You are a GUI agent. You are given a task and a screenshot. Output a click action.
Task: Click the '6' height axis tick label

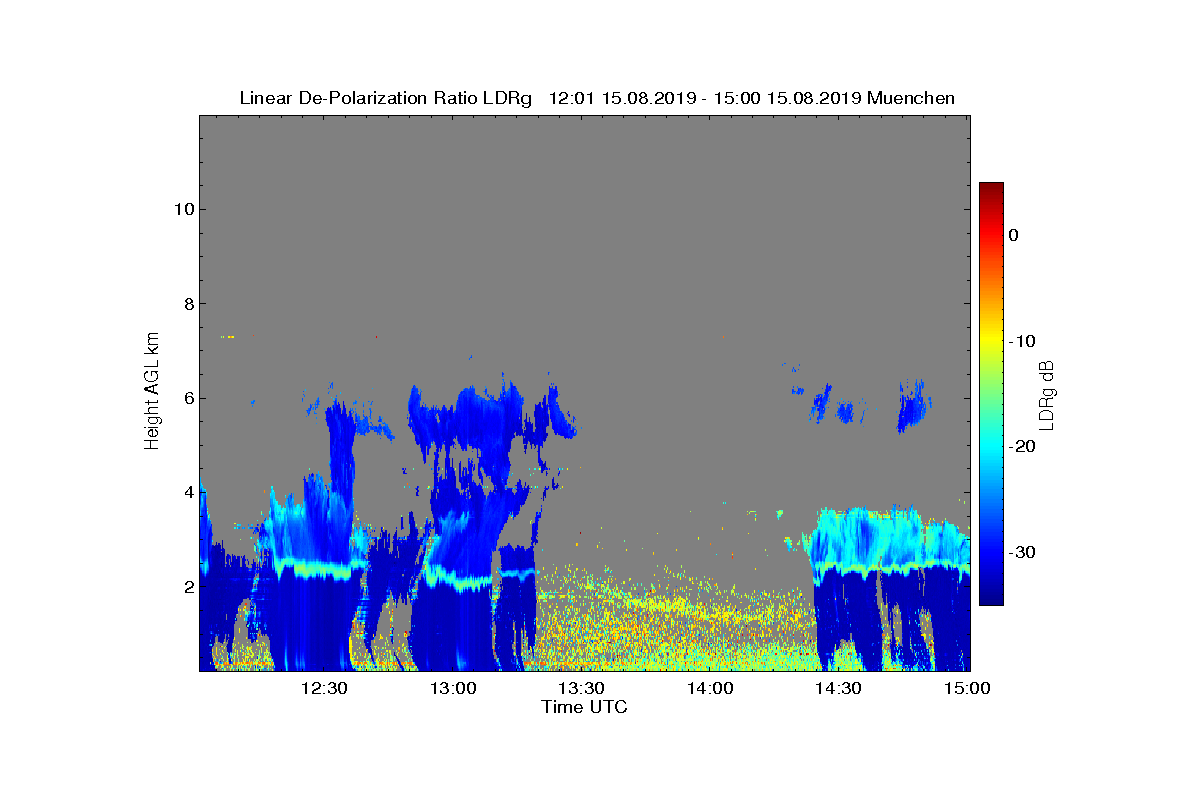[187, 398]
